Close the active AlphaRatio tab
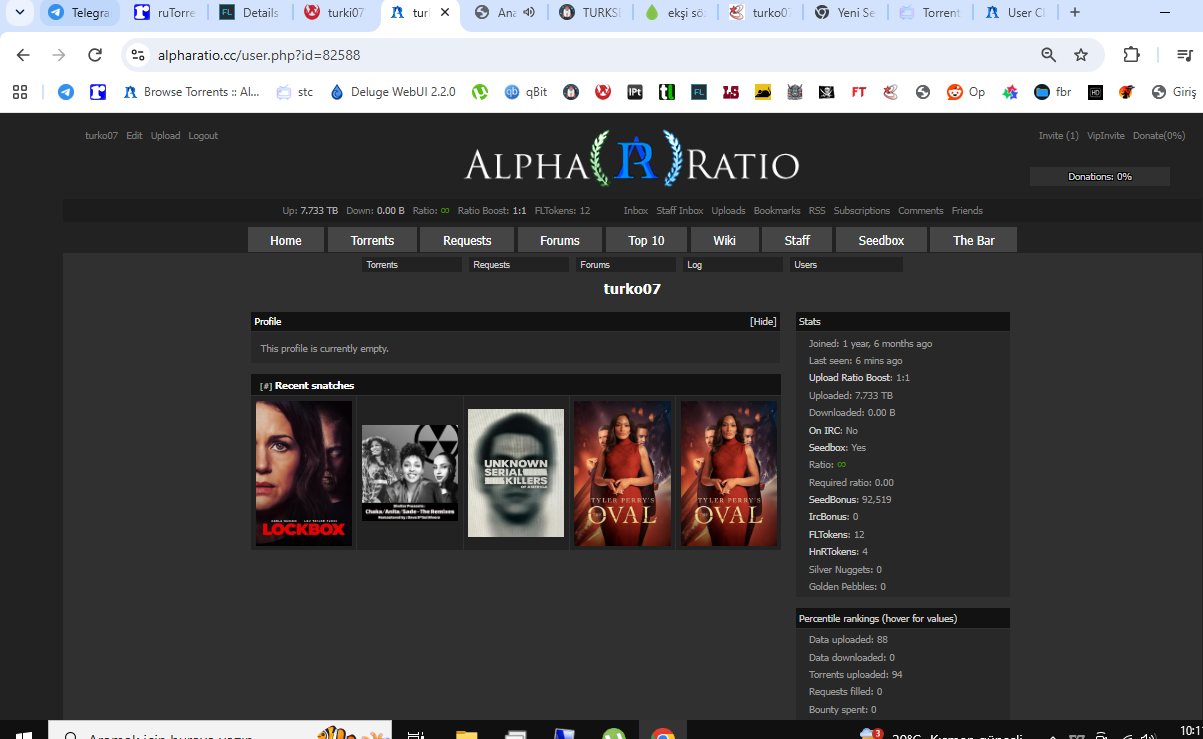 445,13
